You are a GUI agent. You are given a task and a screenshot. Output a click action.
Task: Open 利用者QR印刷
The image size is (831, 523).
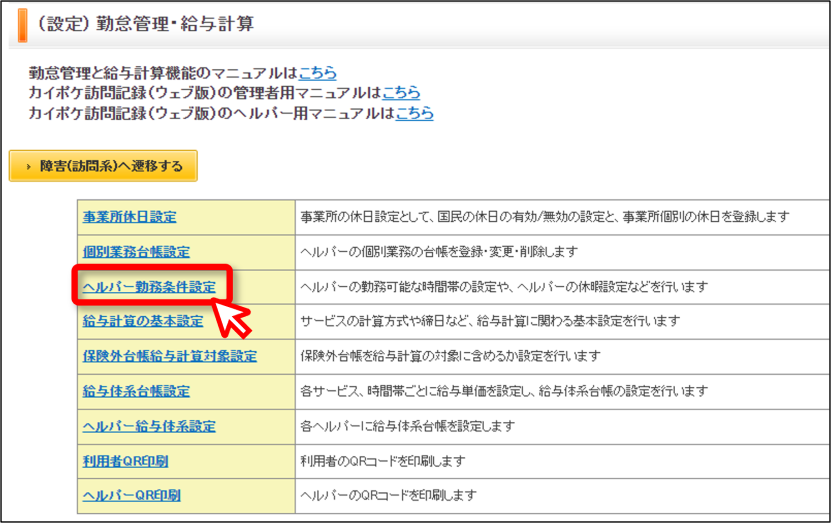[x=126, y=461]
